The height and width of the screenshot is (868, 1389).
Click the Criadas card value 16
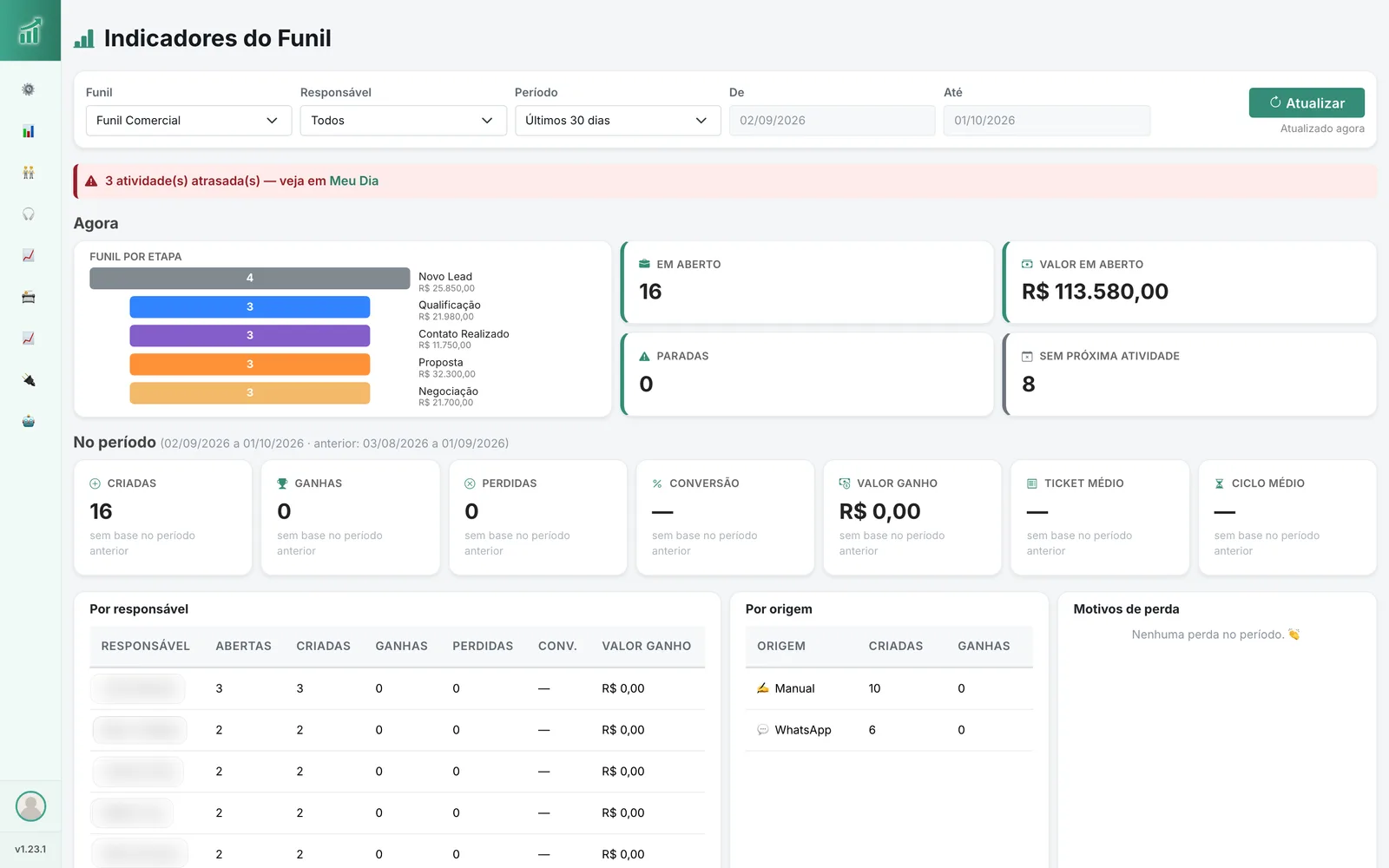click(x=101, y=511)
